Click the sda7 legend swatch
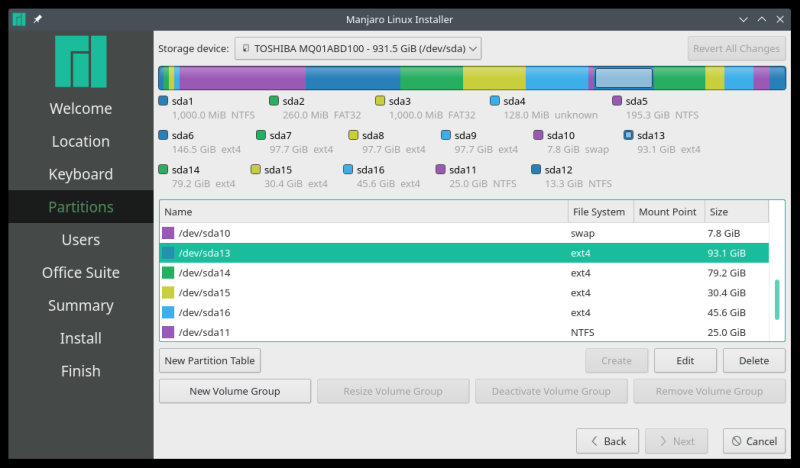 pos(261,135)
